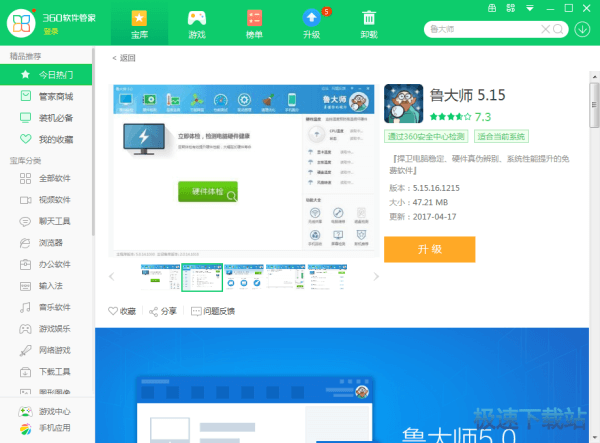Click version text 5.15.16.1215
The image size is (600, 443).
[x=436, y=188]
